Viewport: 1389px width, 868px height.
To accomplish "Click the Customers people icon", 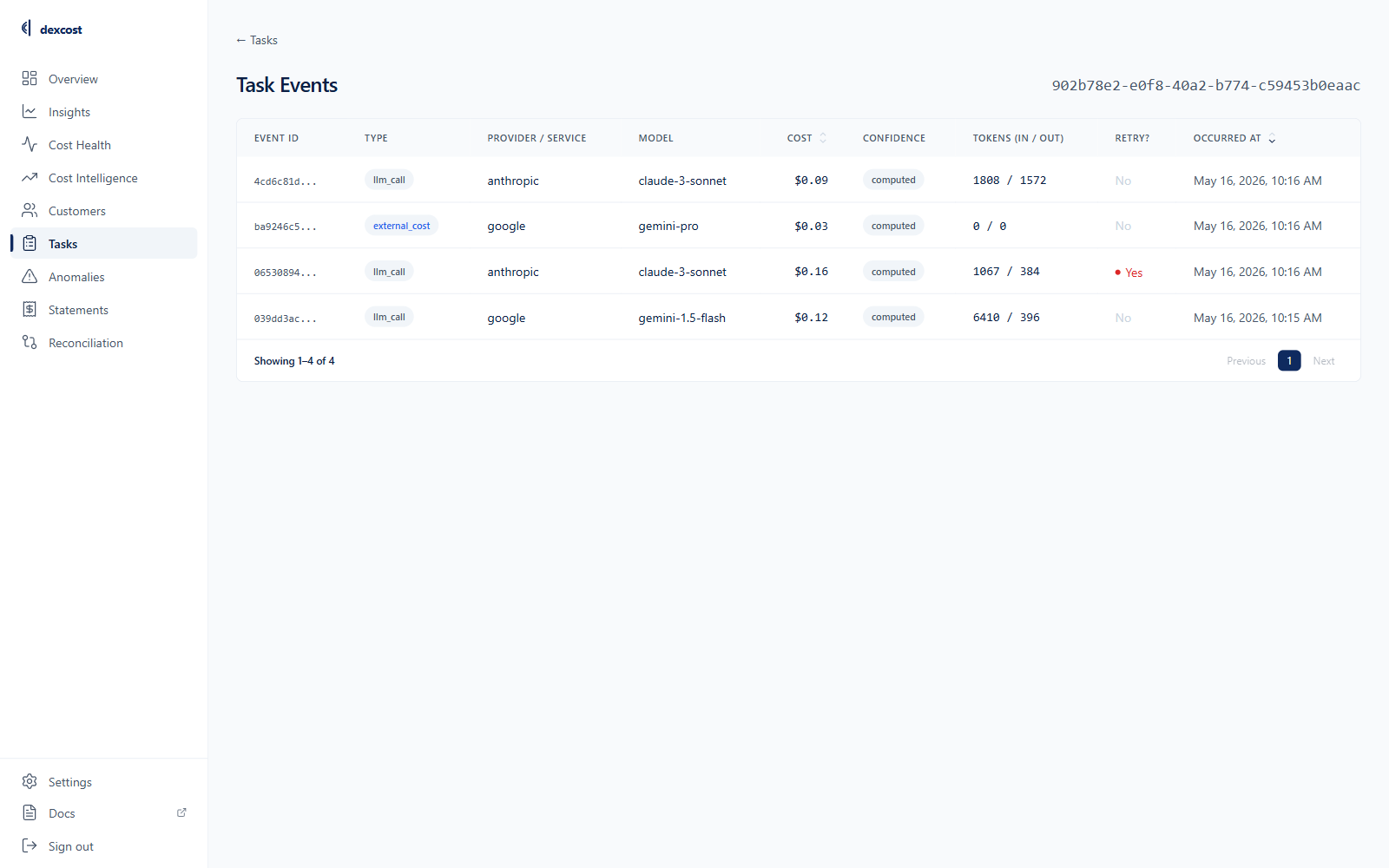I will pos(30,211).
